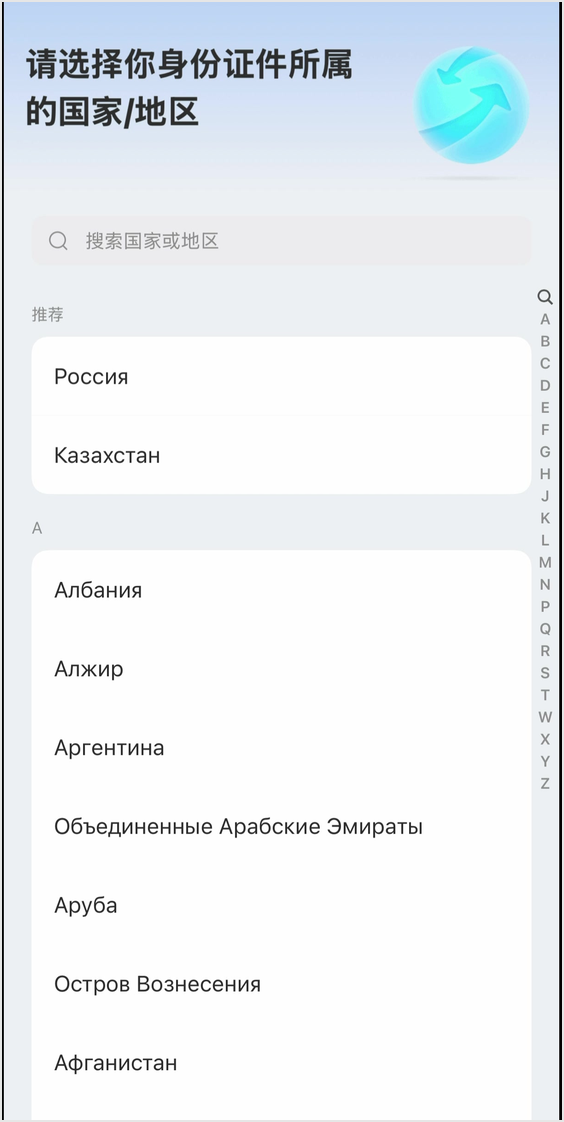The image size is (564, 1122).
Task: Tap the blue globe arrows logo
Action: (472, 105)
